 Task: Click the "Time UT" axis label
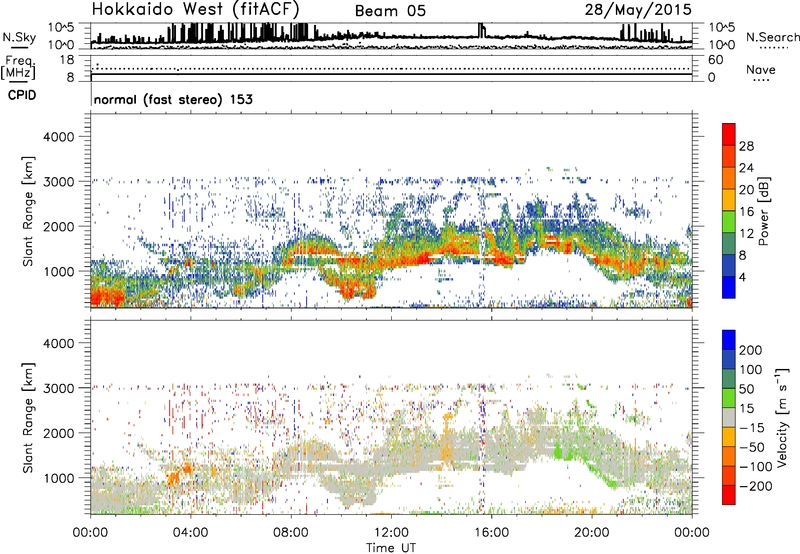pyautogui.click(x=391, y=547)
